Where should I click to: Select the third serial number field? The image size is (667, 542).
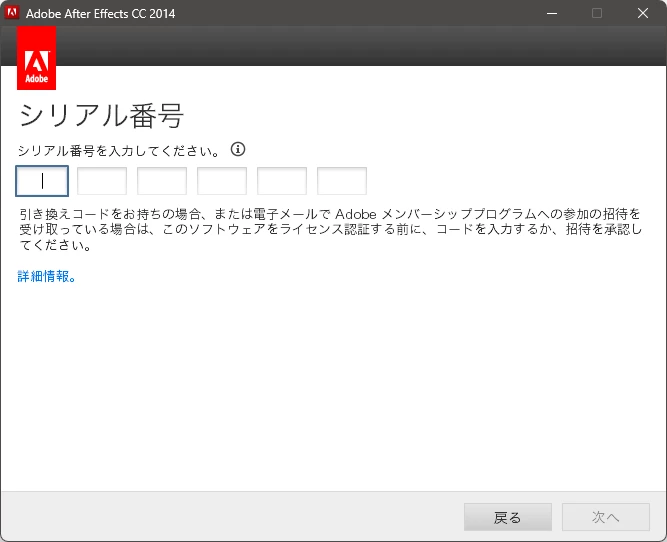162,181
